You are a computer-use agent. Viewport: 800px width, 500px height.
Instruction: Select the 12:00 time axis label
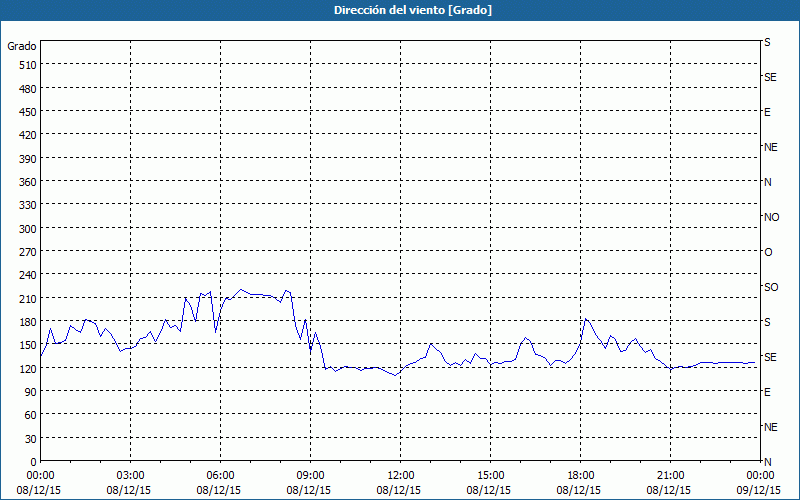[x=401, y=476]
